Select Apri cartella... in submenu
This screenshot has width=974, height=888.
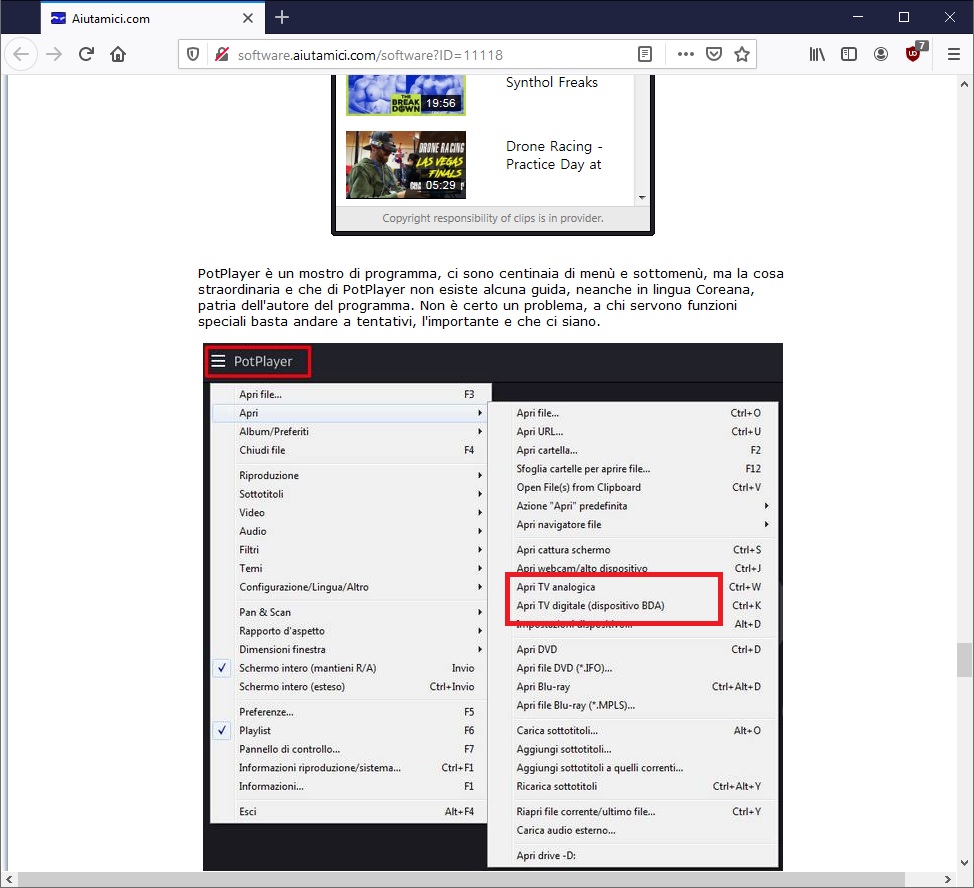(634, 450)
